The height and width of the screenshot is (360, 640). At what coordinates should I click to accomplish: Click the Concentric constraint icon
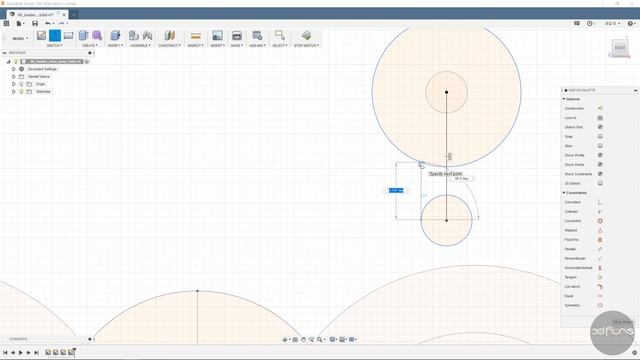(x=600, y=221)
